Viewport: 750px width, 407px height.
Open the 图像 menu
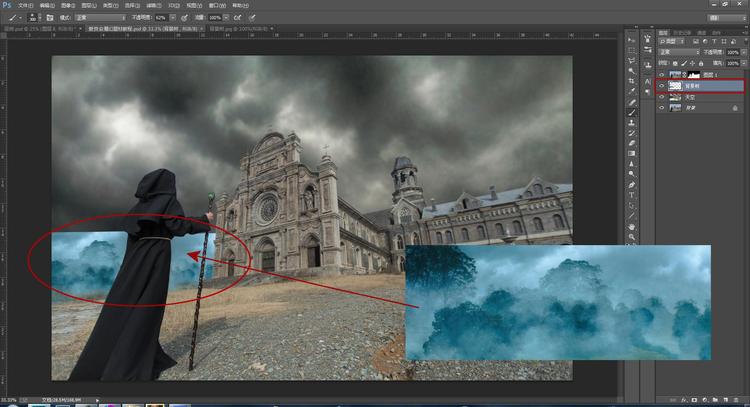coord(68,6)
